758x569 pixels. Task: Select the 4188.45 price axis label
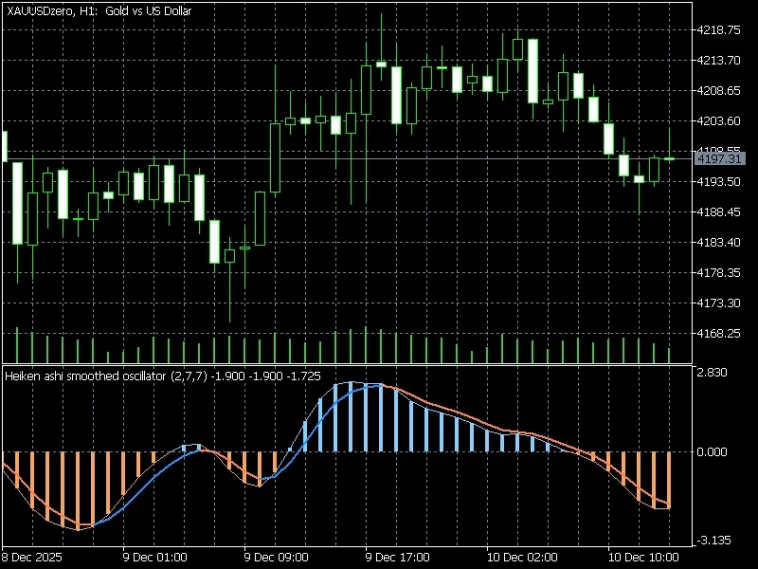pos(719,212)
